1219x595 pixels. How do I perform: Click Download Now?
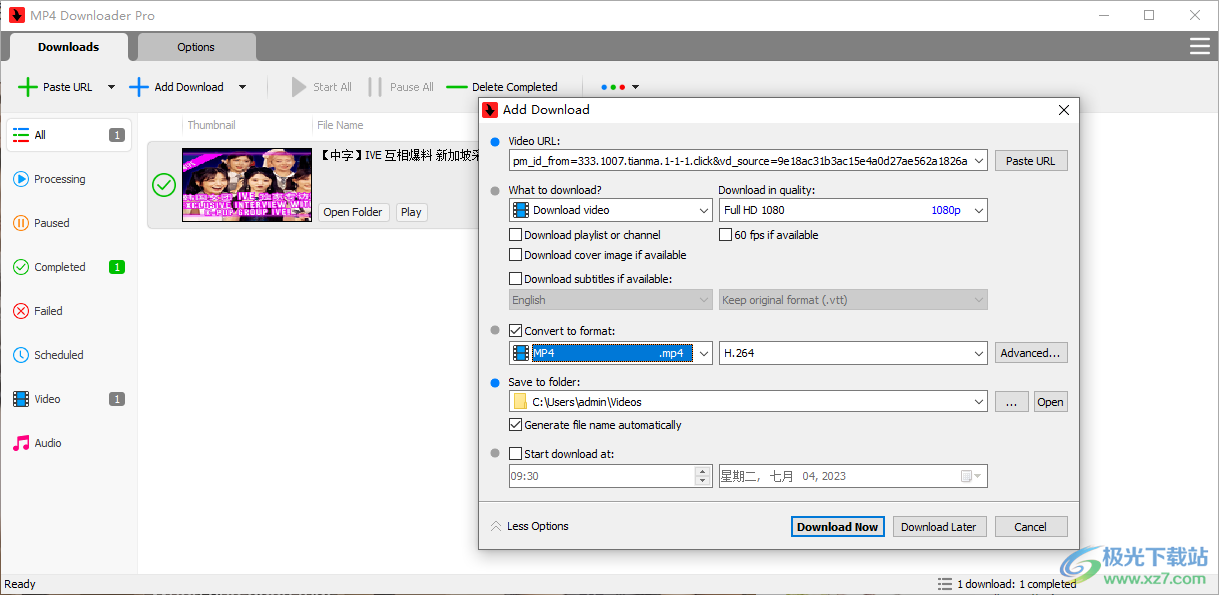[837, 527]
